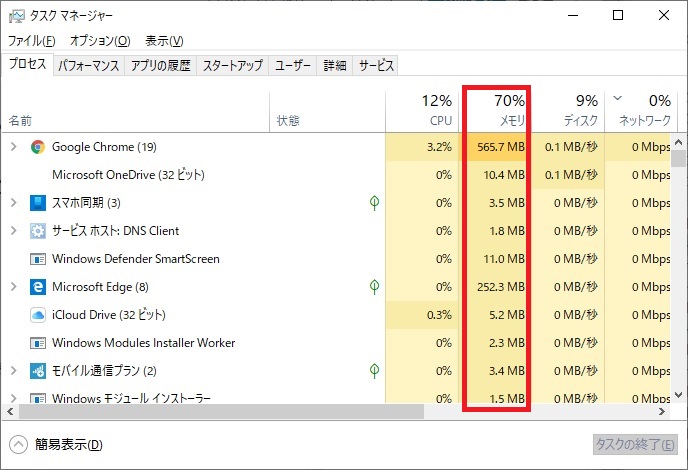Open the ファイル(F) menu
This screenshot has height=470, width=688.
(32, 41)
